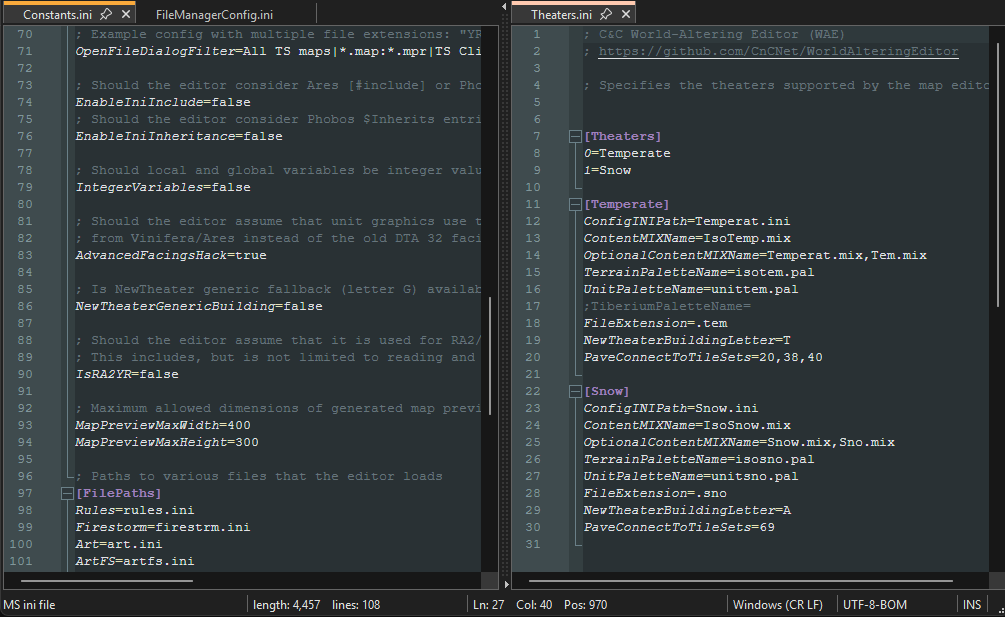Click the line '1=Snow'
Image resolution: width=1005 pixels, height=617 pixels.
click(607, 170)
